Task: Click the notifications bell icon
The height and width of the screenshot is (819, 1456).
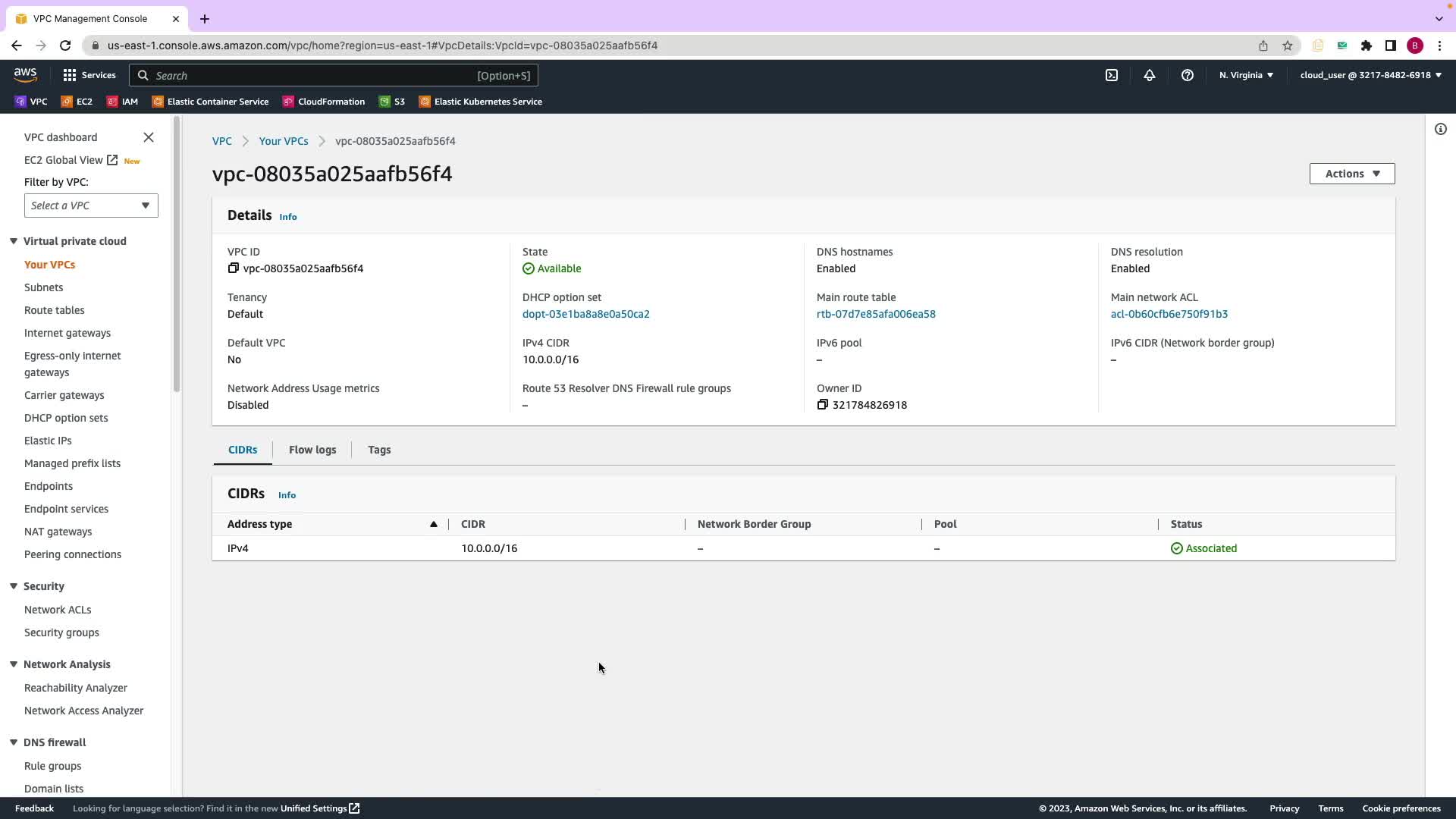Action: tap(1150, 75)
